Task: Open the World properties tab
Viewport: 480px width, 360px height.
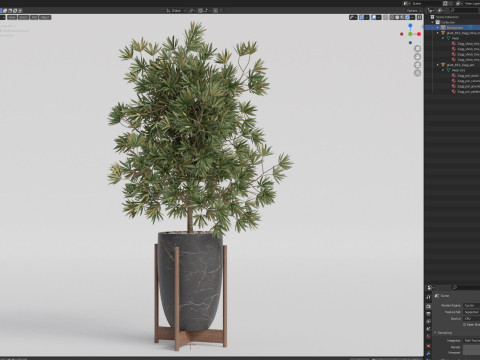Action: 428,336
